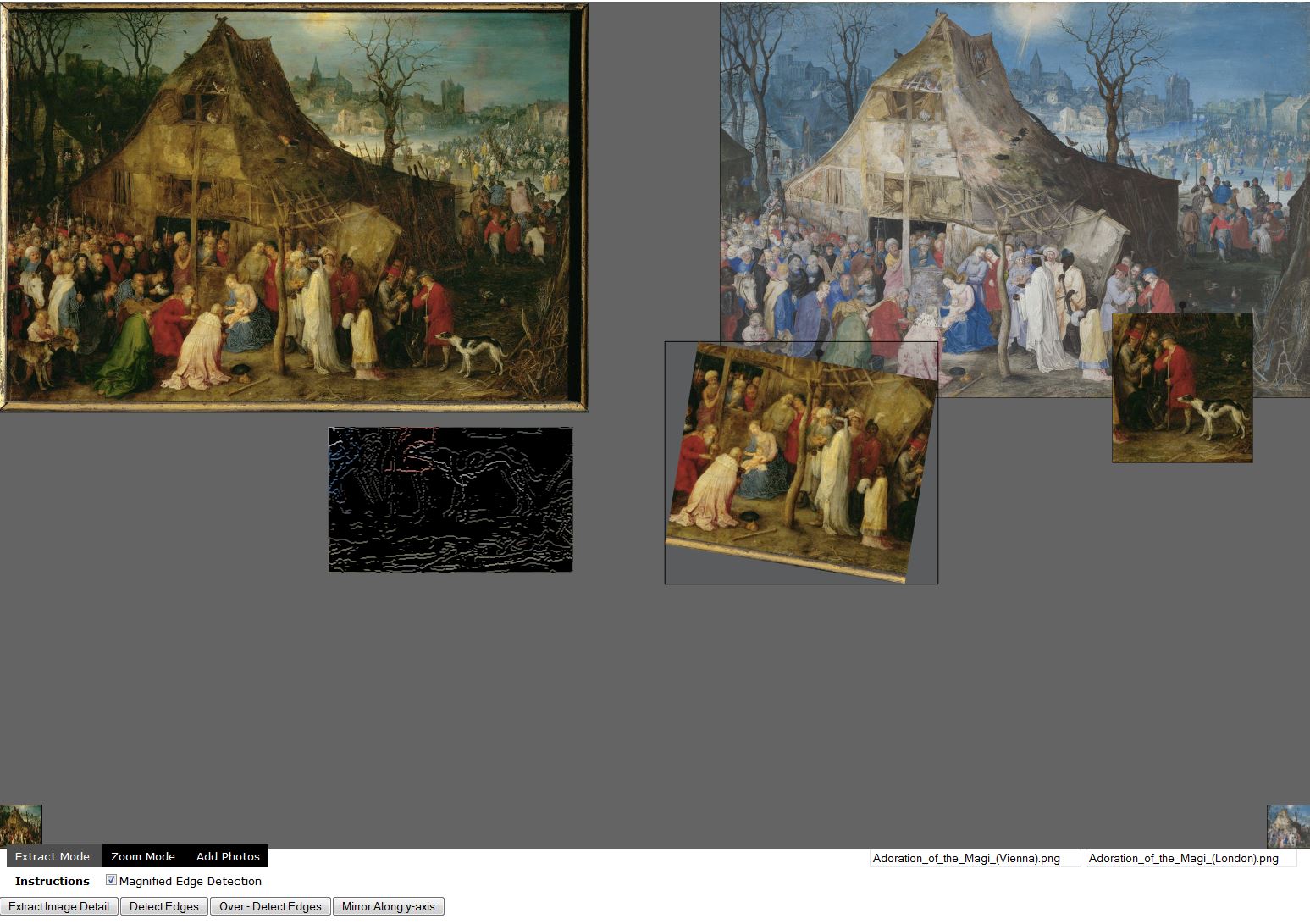Click the Adoration_of_the_Magi_(Vienna).png filename field
1310x924 pixels.
[x=974, y=858]
